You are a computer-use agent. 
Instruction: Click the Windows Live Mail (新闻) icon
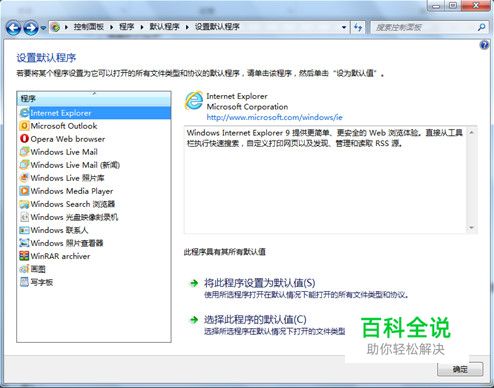pos(24,165)
